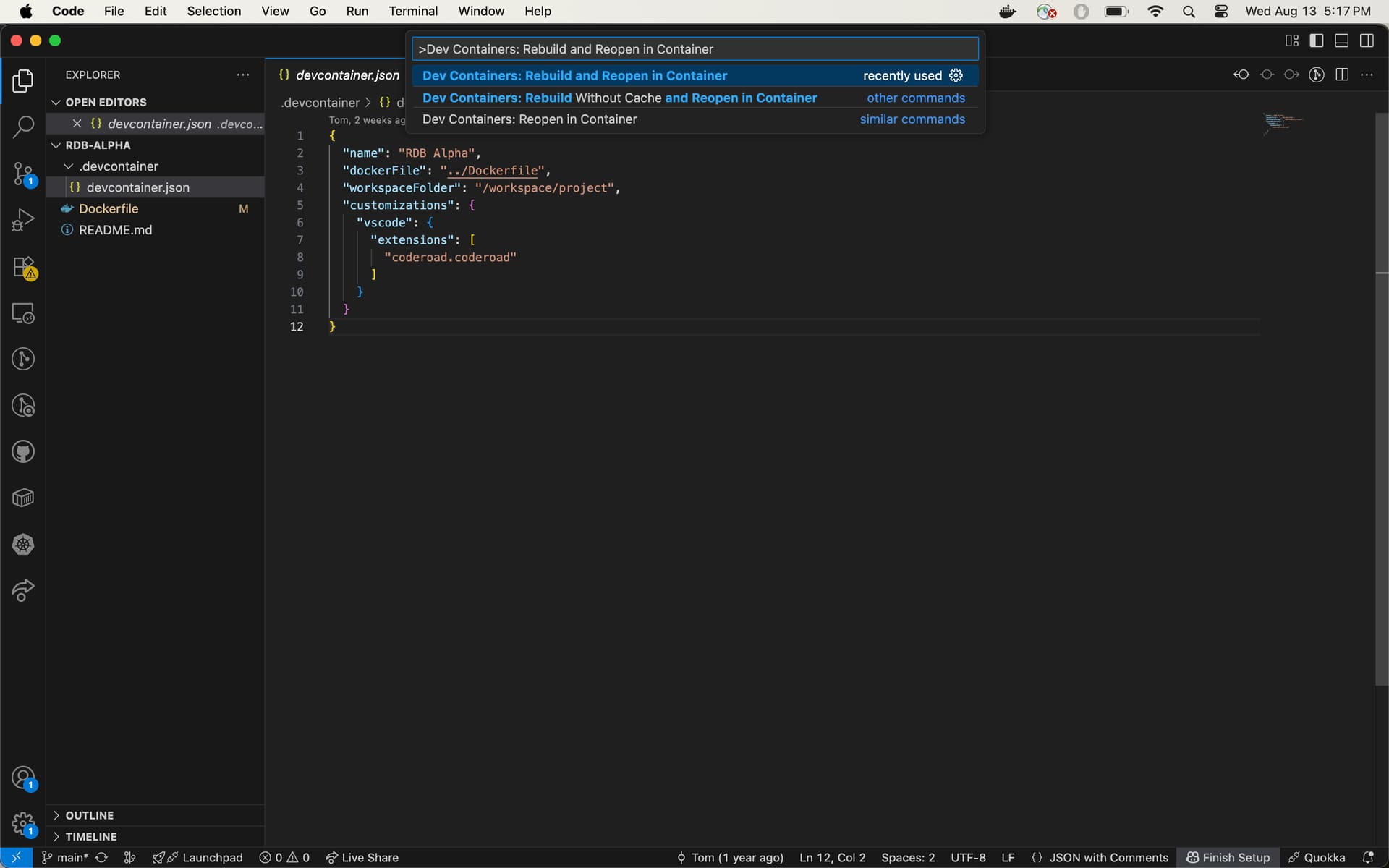Open the Source Control view
The image size is (1389, 868).
pos(23,174)
